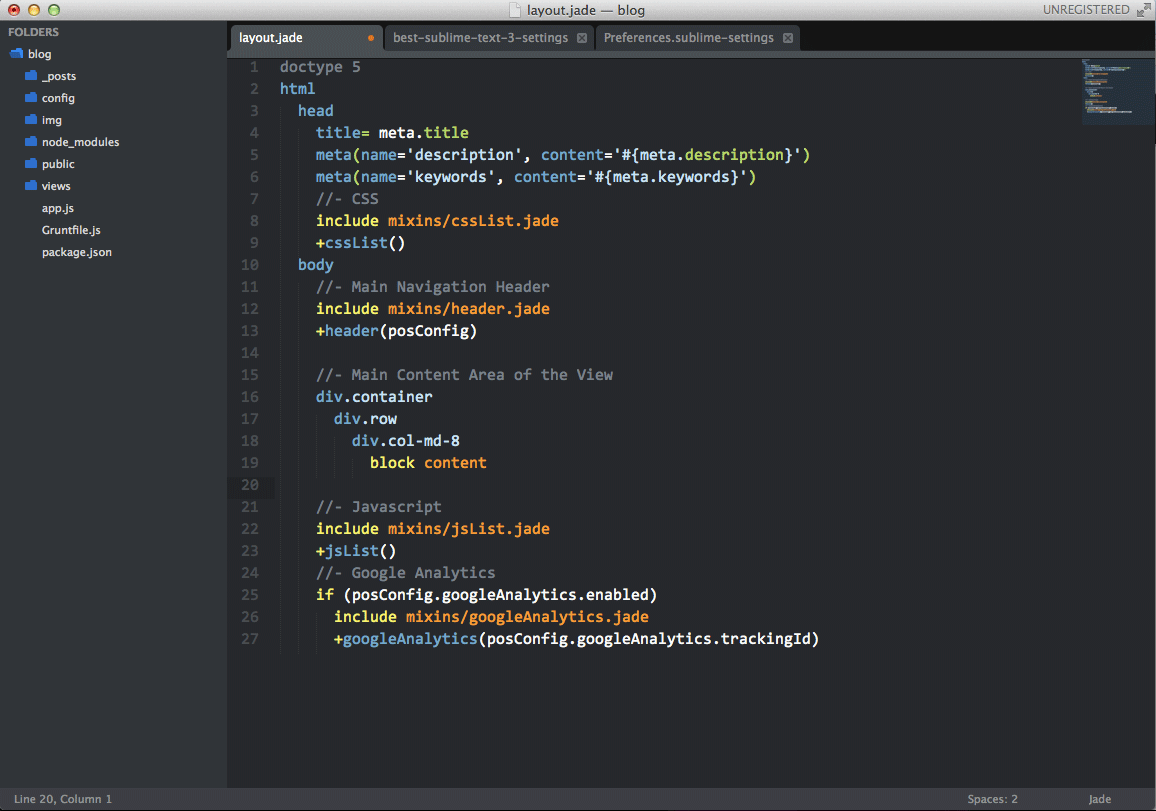The height and width of the screenshot is (811, 1156).
Task: Close the best-sublime-text-3-settings tab
Action: [582, 38]
